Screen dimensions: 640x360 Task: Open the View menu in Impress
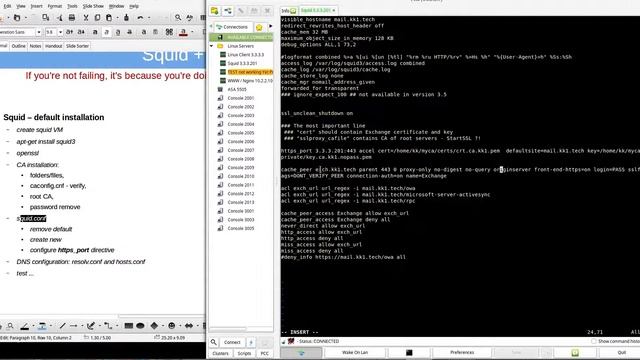click(21, 6)
